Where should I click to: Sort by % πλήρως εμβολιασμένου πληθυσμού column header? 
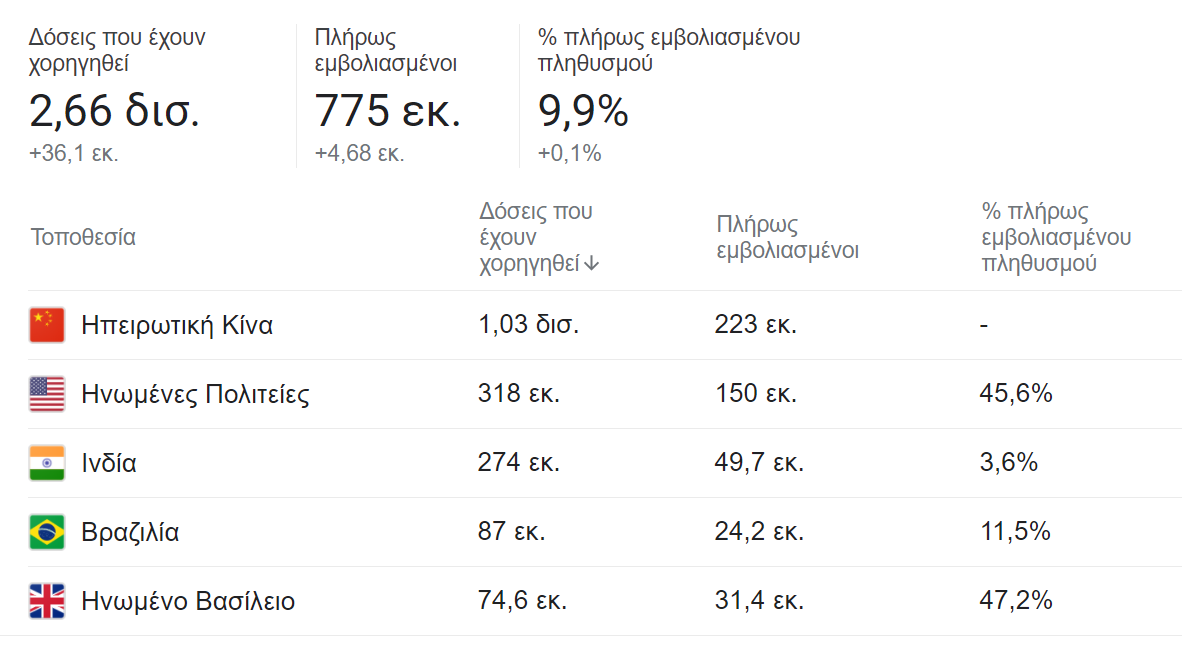point(1055,237)
